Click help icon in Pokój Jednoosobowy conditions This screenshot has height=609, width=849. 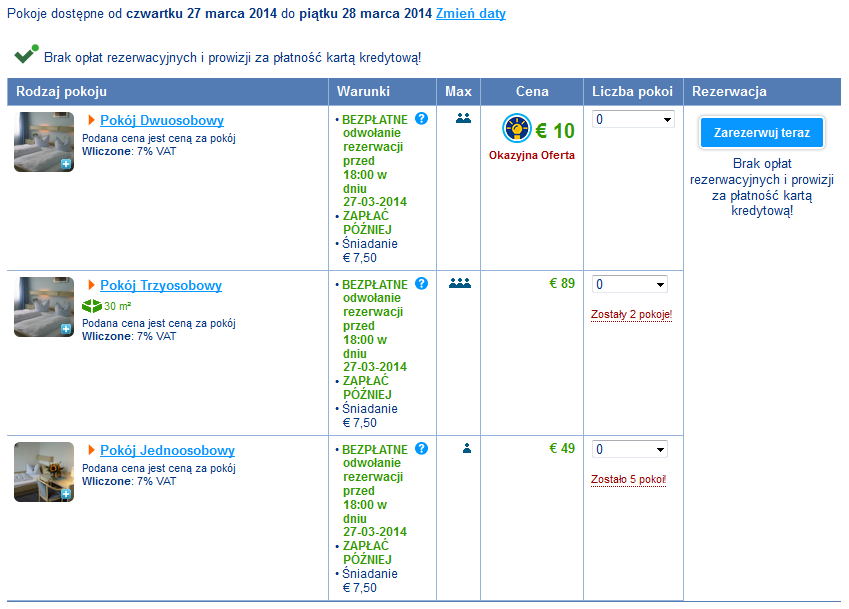(x=421, y=448)
